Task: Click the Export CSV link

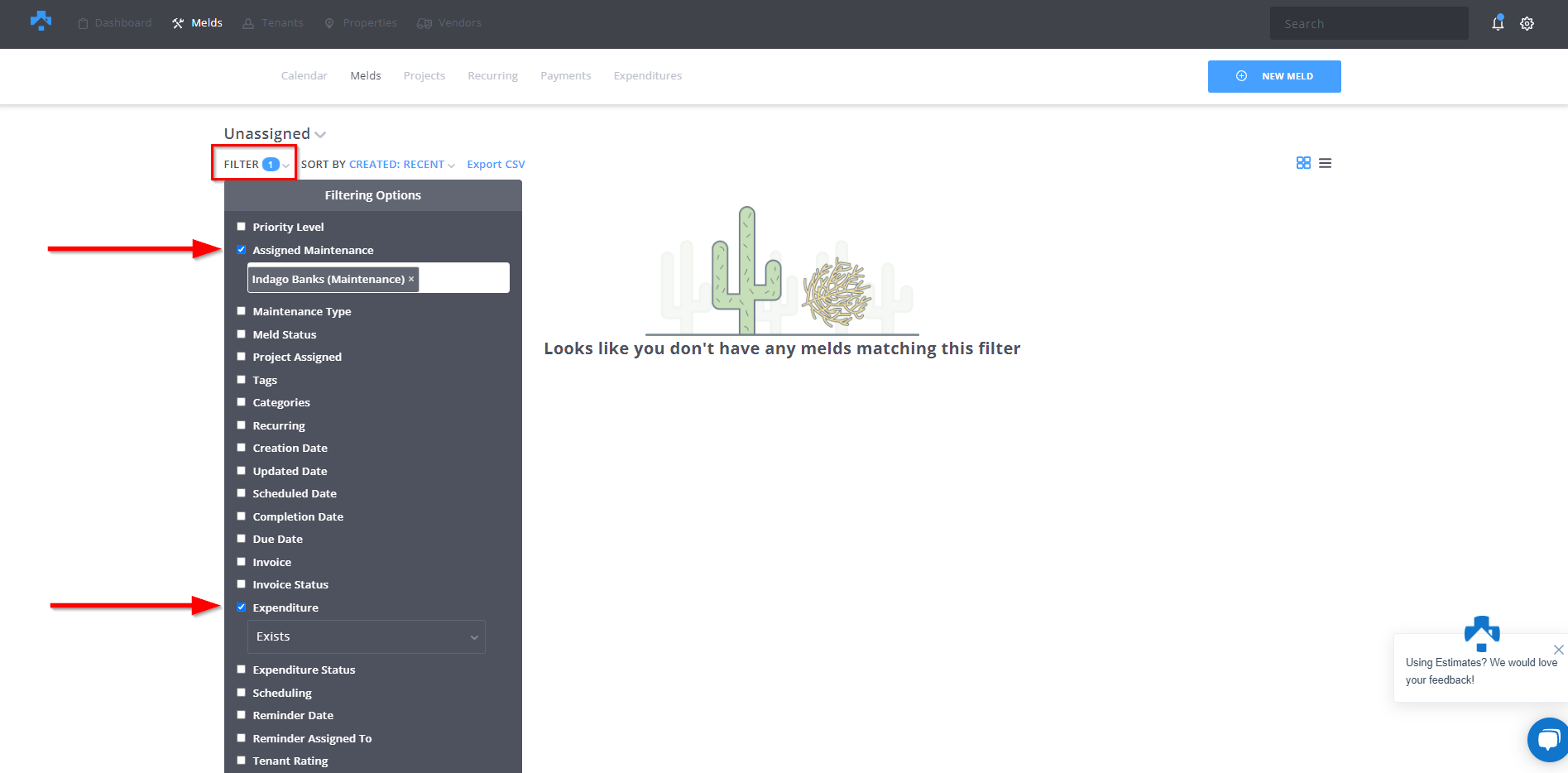Action: tap(496, 164)
